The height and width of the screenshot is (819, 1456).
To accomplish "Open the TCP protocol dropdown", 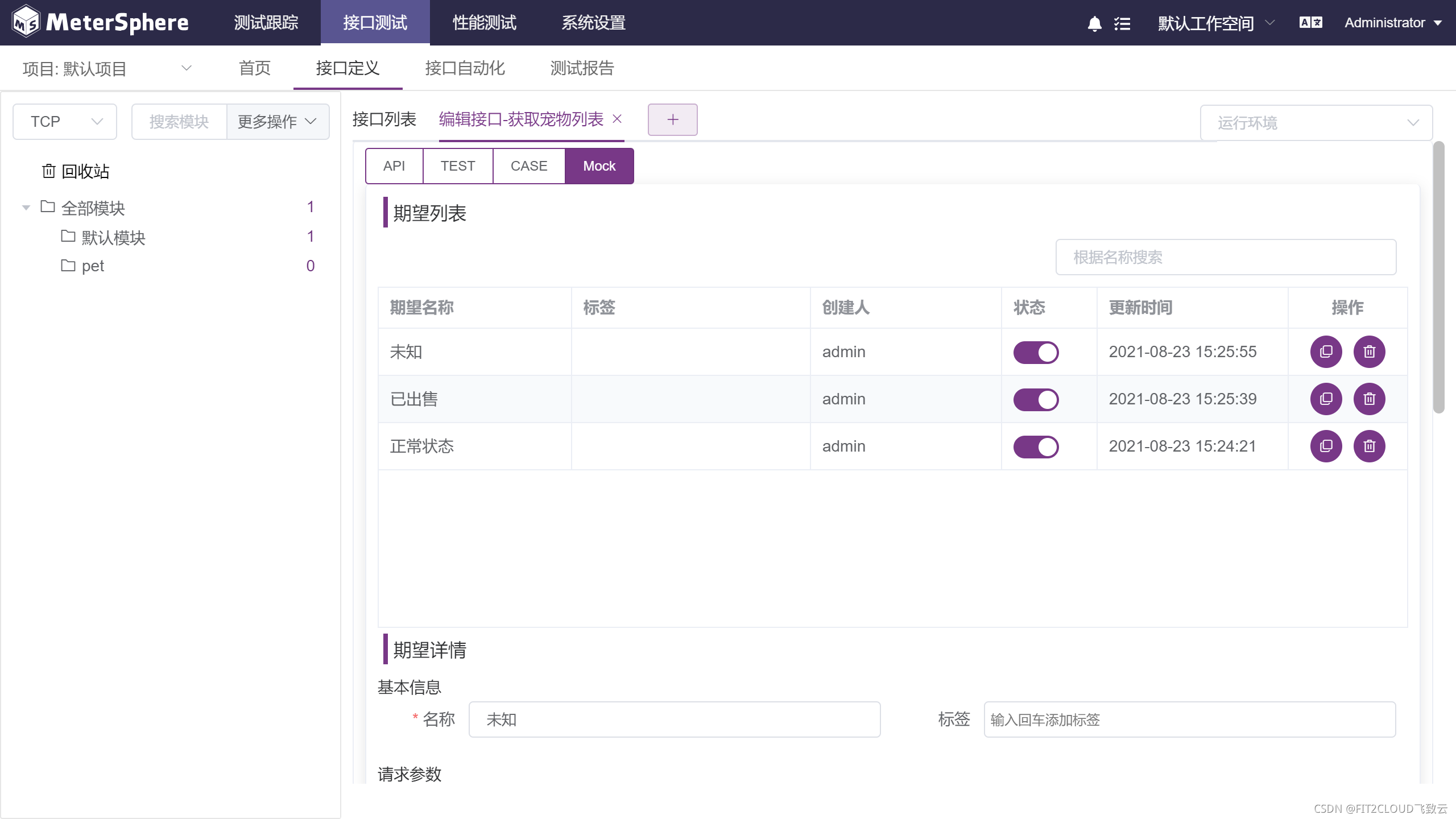I will click(65, 122).
